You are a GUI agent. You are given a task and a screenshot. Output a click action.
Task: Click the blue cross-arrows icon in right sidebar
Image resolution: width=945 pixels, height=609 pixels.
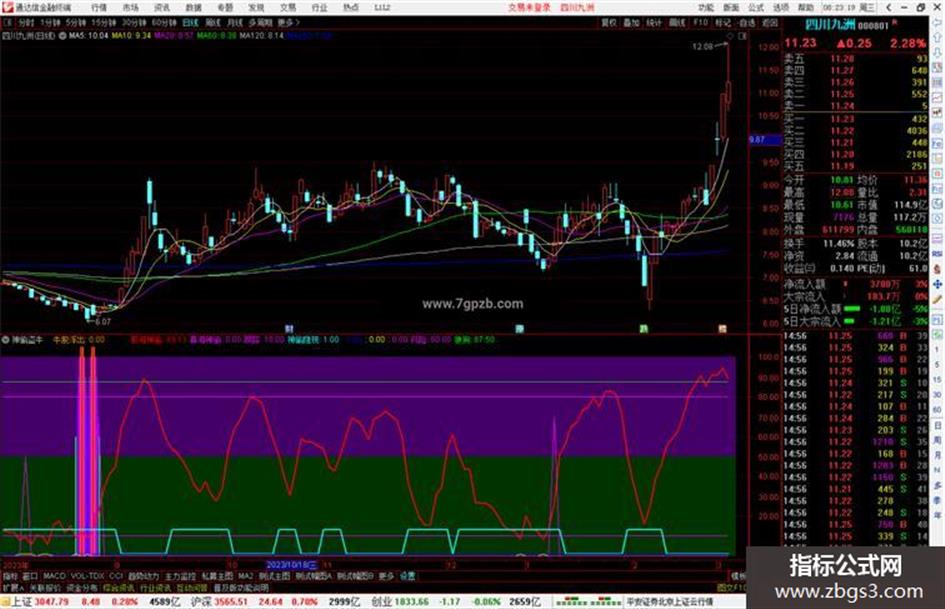[937, 284]
